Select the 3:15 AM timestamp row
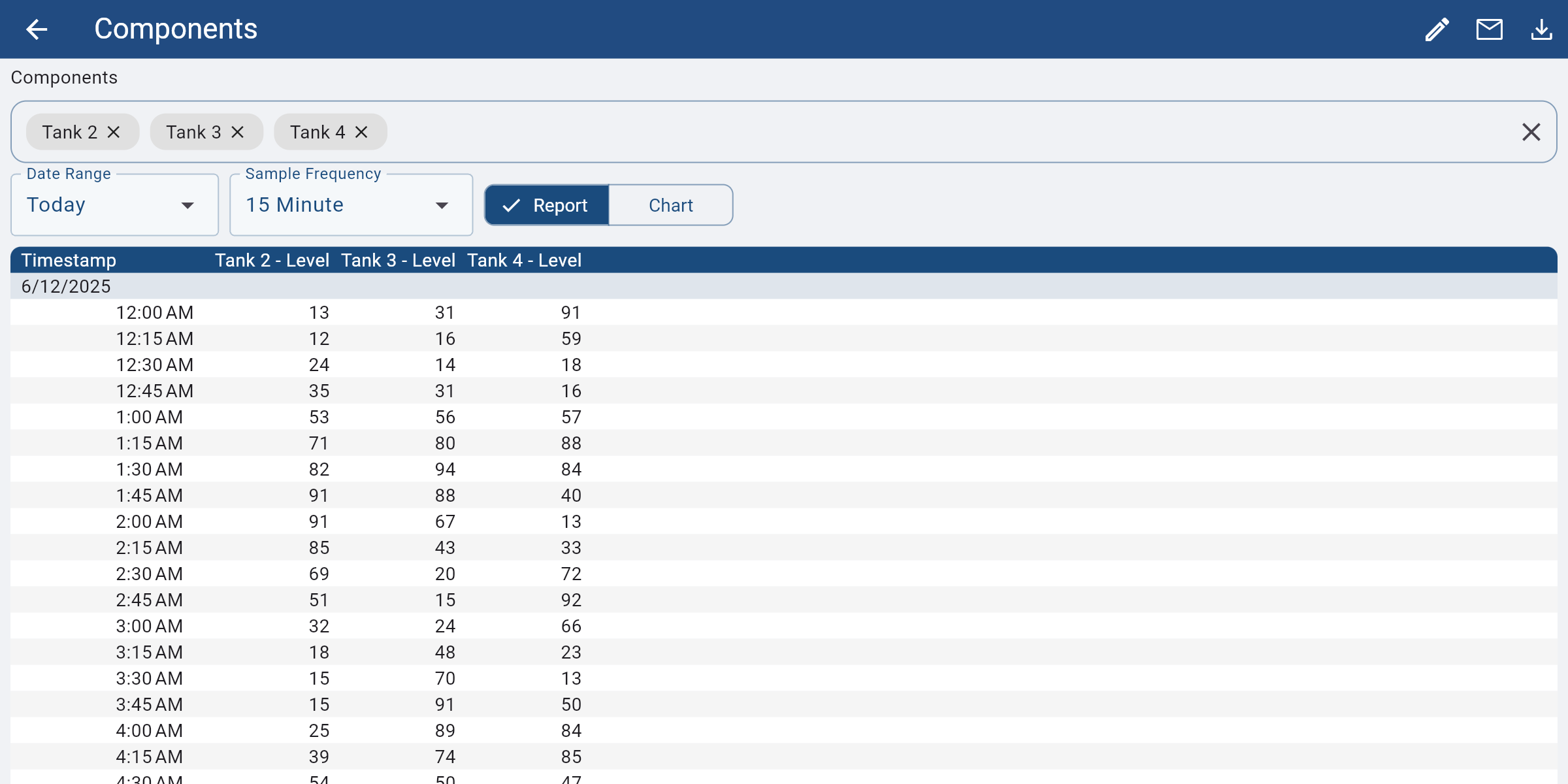 [784, 652]
